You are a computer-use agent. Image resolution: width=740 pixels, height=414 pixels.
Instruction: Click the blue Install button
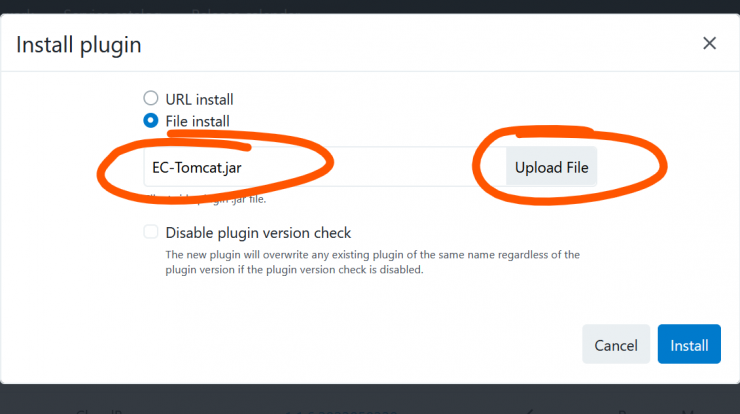(689, 344)
